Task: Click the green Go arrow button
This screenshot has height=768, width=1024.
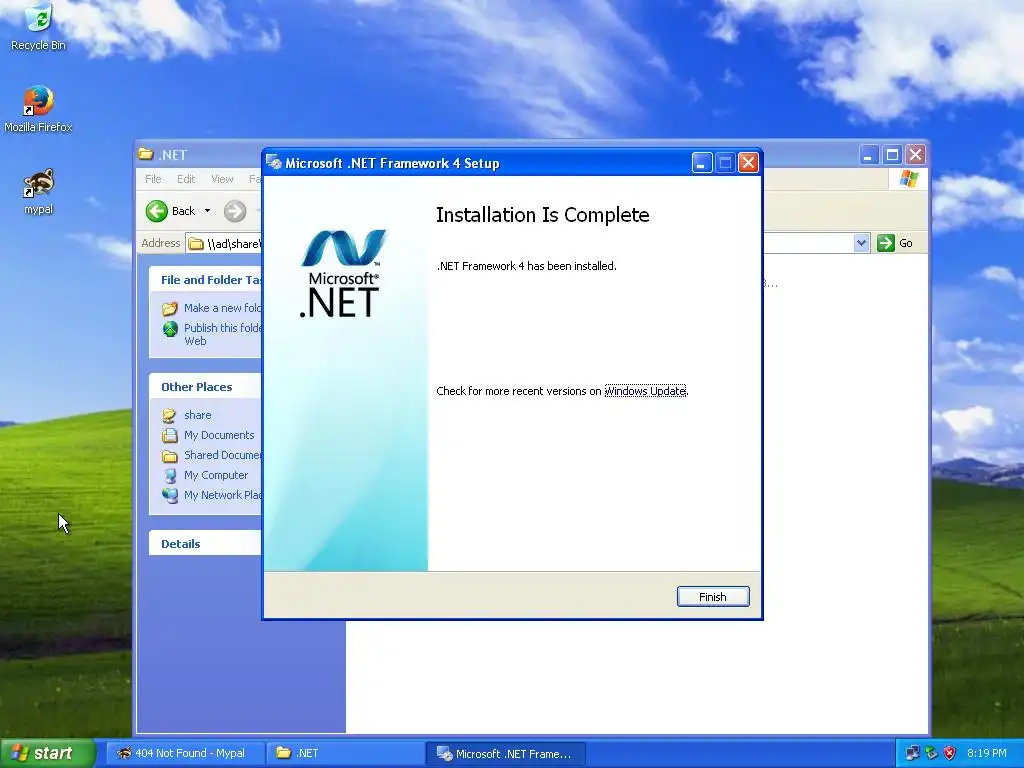Action: click(886, 243)
